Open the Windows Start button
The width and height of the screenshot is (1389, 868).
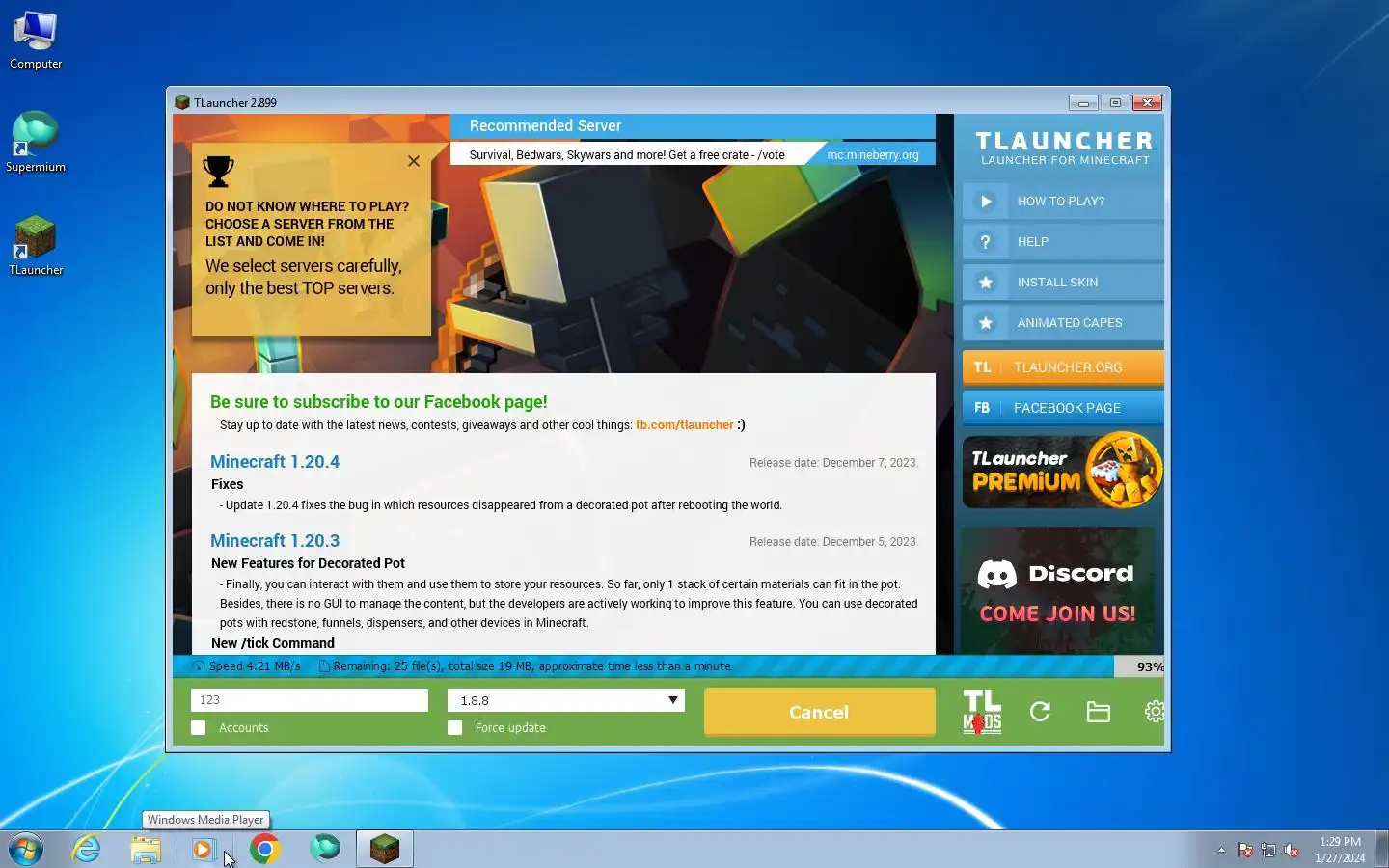[26, 850]
